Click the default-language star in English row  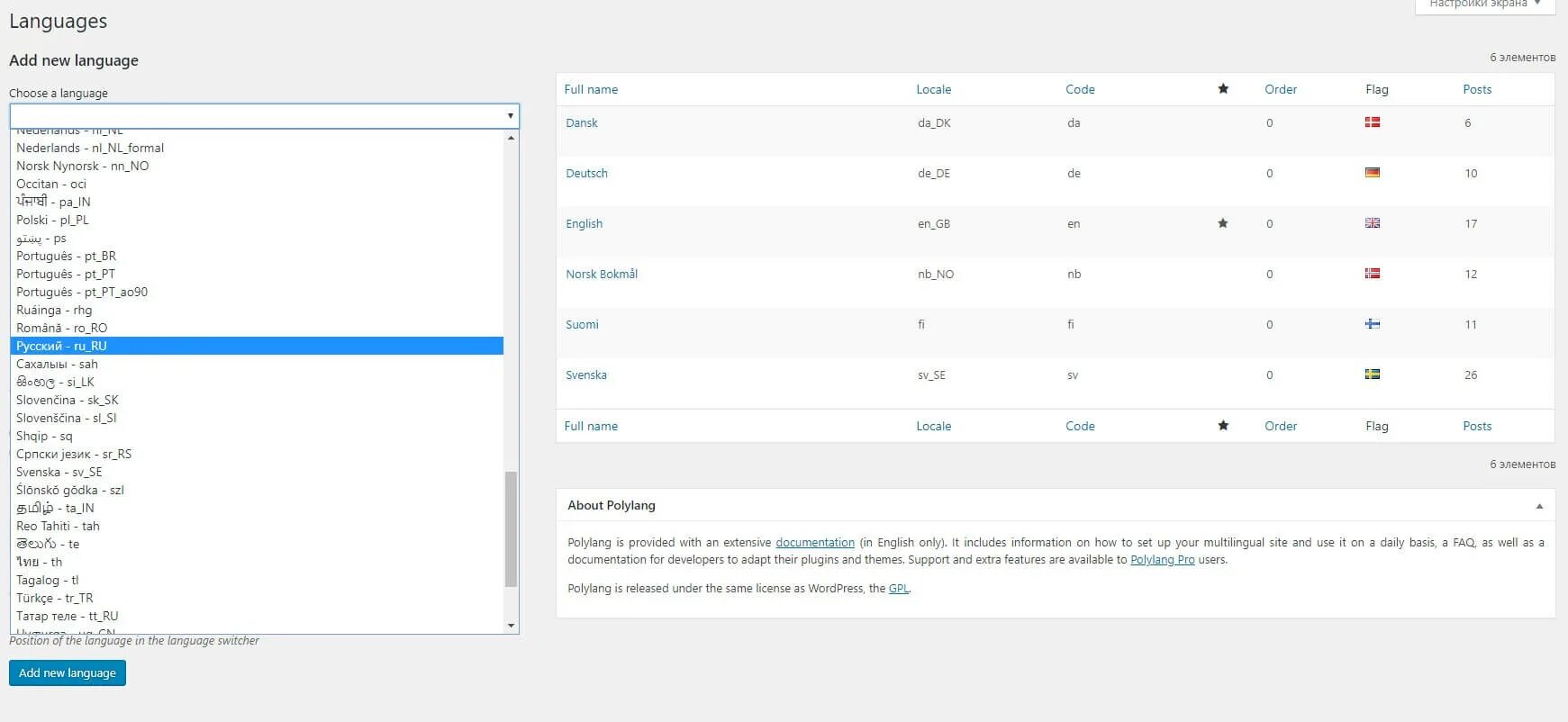(1223, 223)
